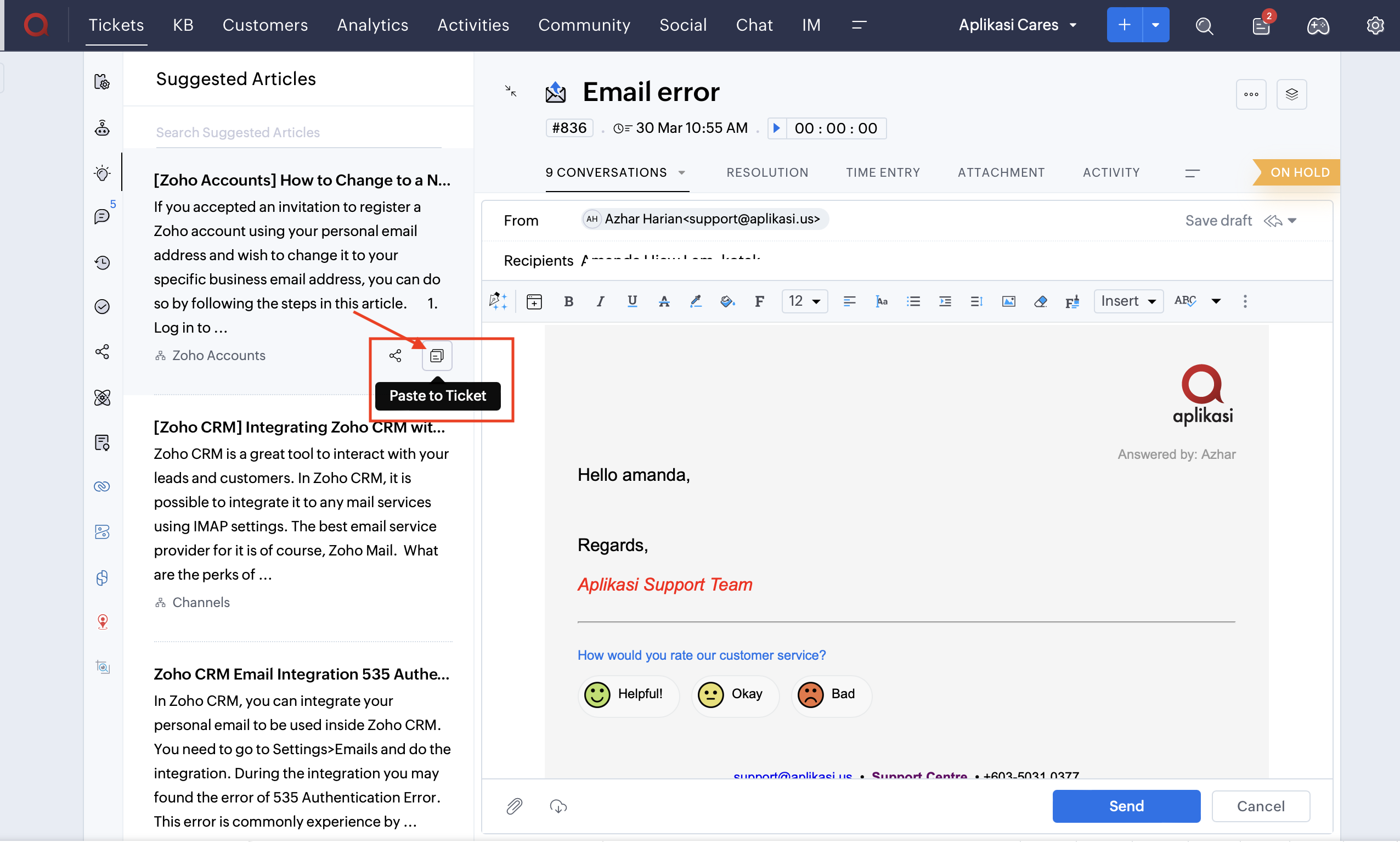Expand more top navigation modules

859,25
